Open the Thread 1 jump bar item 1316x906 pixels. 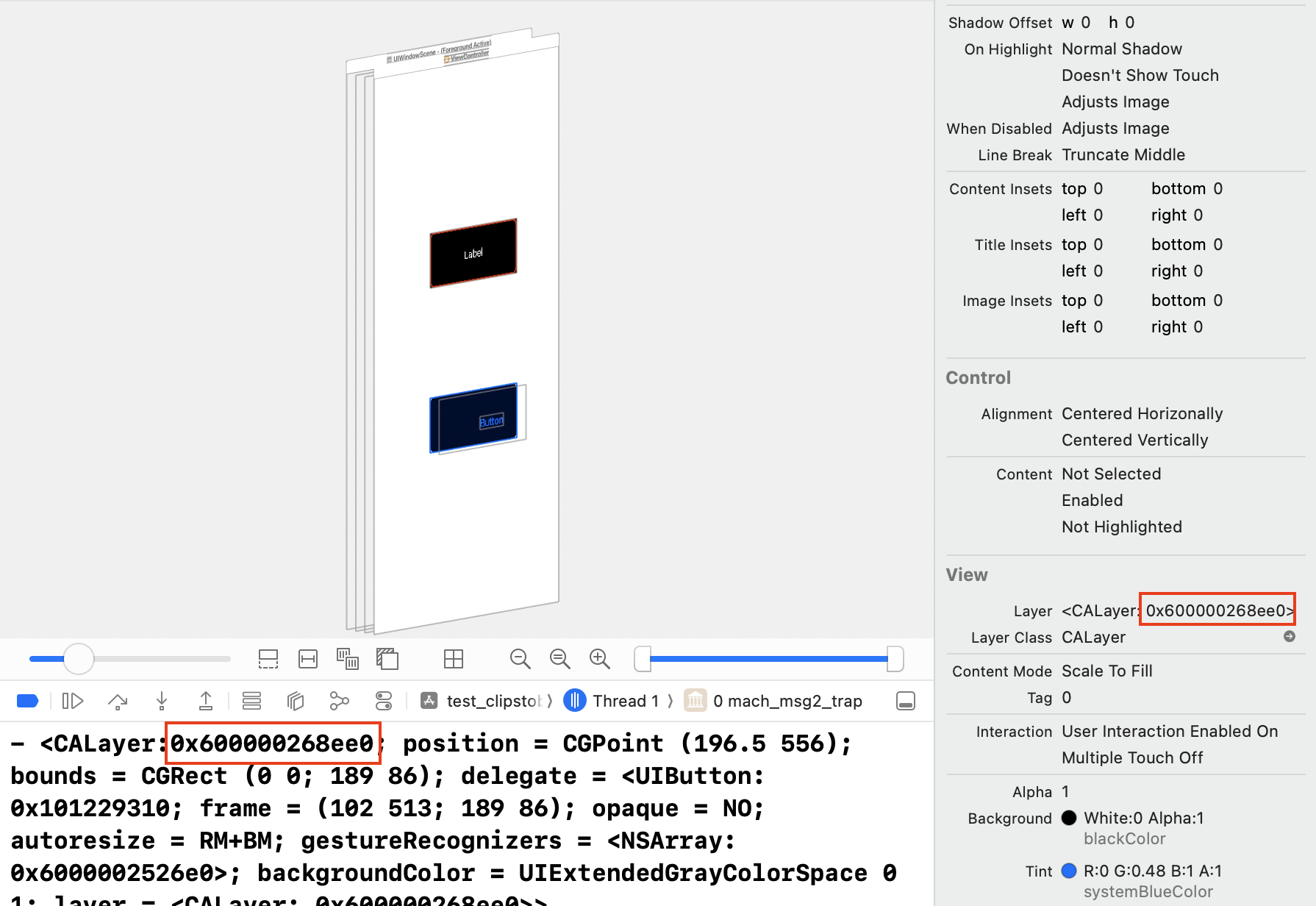click(626, 701)
